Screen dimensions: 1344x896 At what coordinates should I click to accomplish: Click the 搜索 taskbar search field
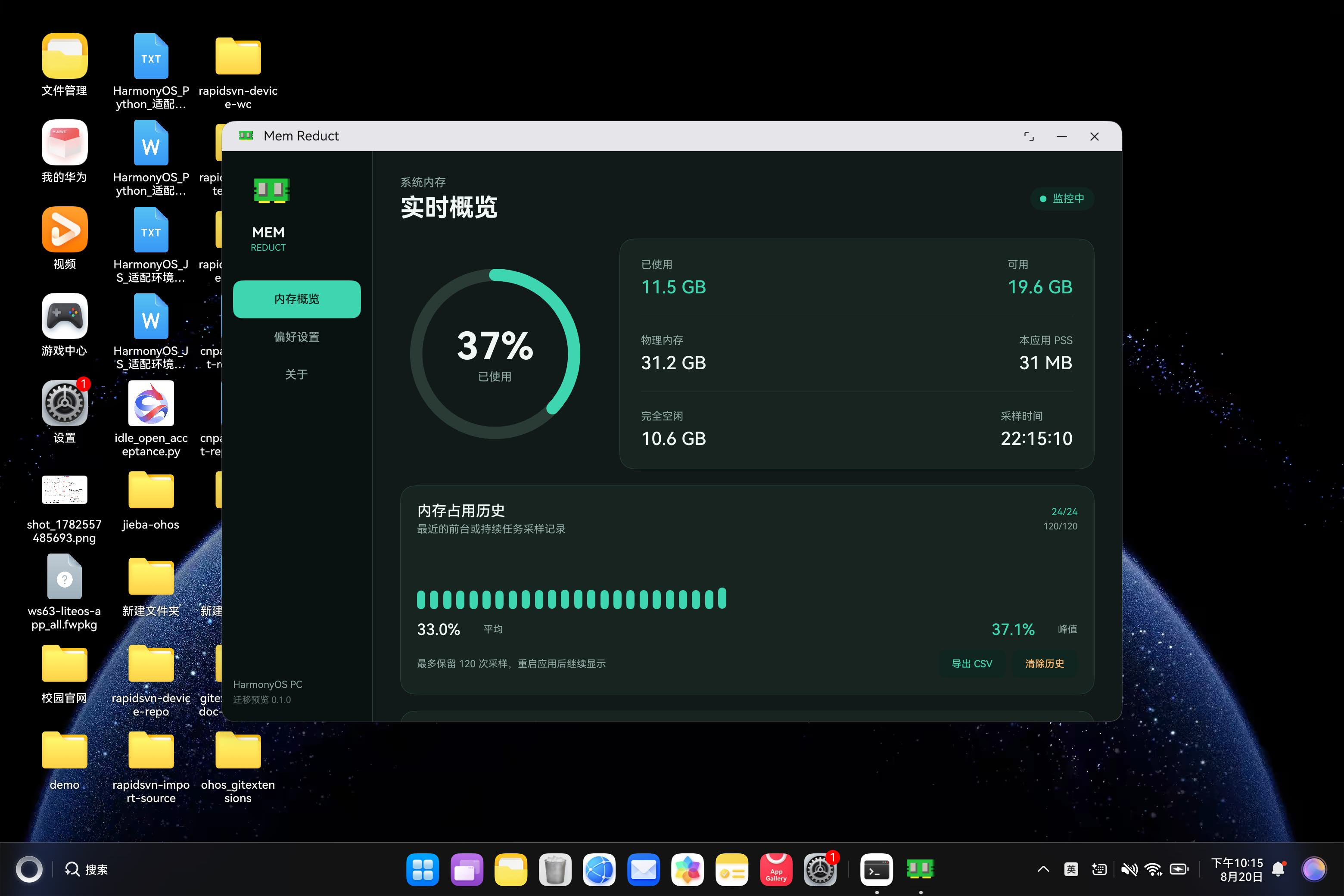87,870
